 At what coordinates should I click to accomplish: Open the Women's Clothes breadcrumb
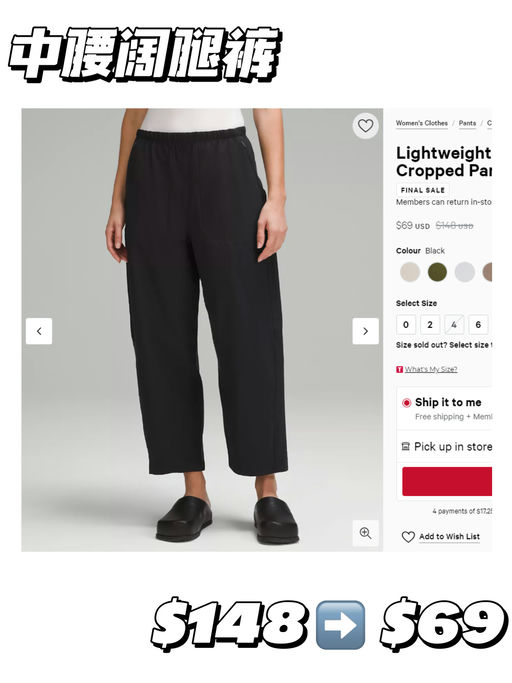(421, 123)
